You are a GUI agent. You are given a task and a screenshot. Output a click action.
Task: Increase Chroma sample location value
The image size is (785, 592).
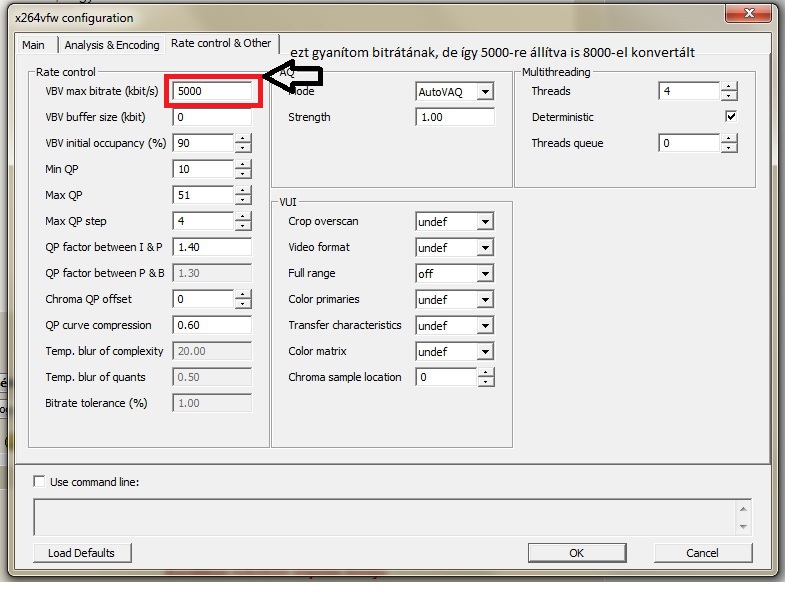click(486, 373)
